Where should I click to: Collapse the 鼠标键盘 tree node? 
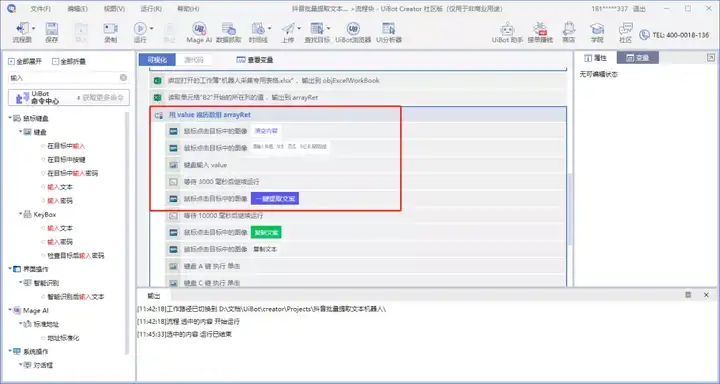pos(10,118)
